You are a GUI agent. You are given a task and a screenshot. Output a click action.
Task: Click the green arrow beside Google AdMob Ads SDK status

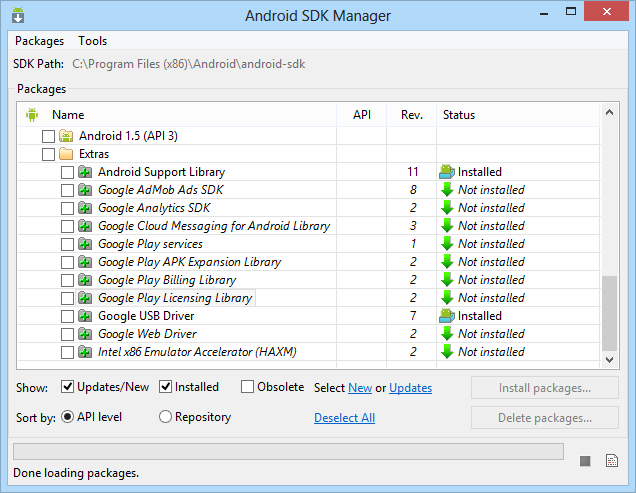click(x=447, y=190)
